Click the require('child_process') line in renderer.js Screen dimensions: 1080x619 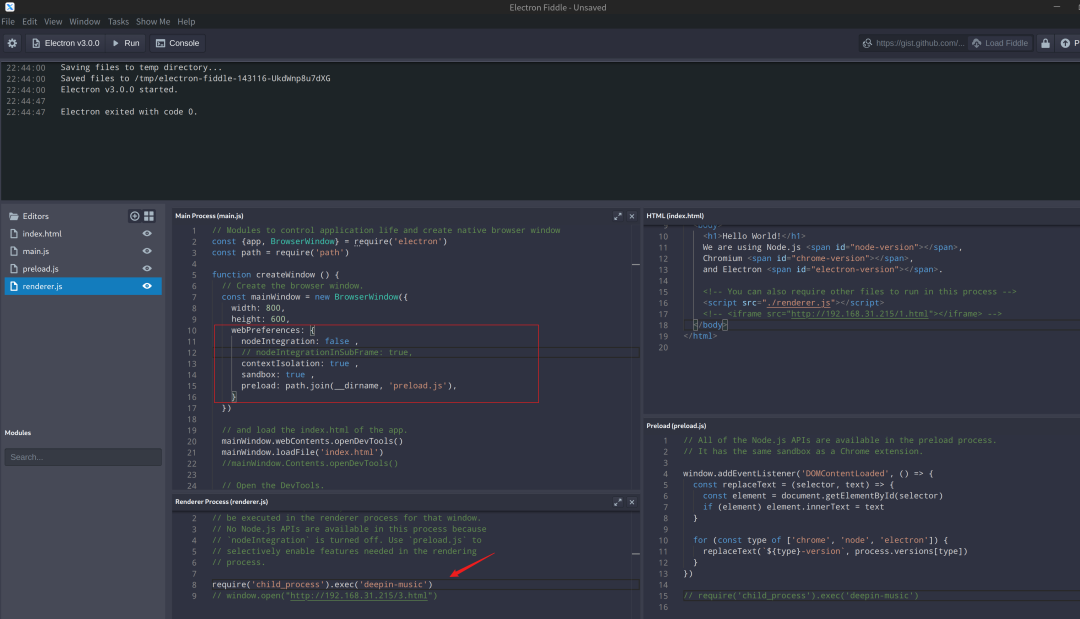[322, 584]
